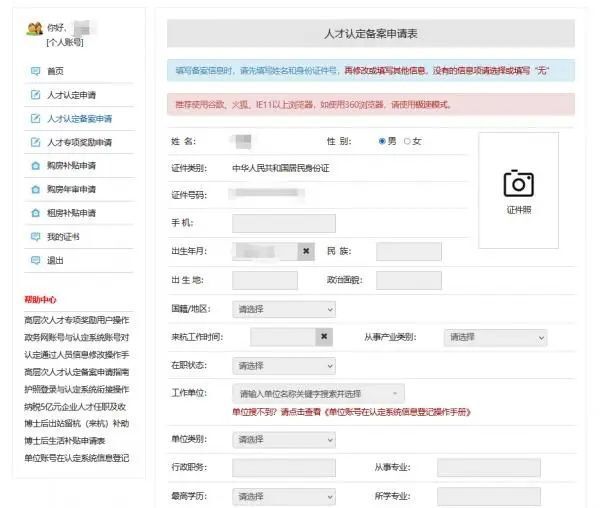Click the user avatar icon beside 你好

(x=35, y=29)
